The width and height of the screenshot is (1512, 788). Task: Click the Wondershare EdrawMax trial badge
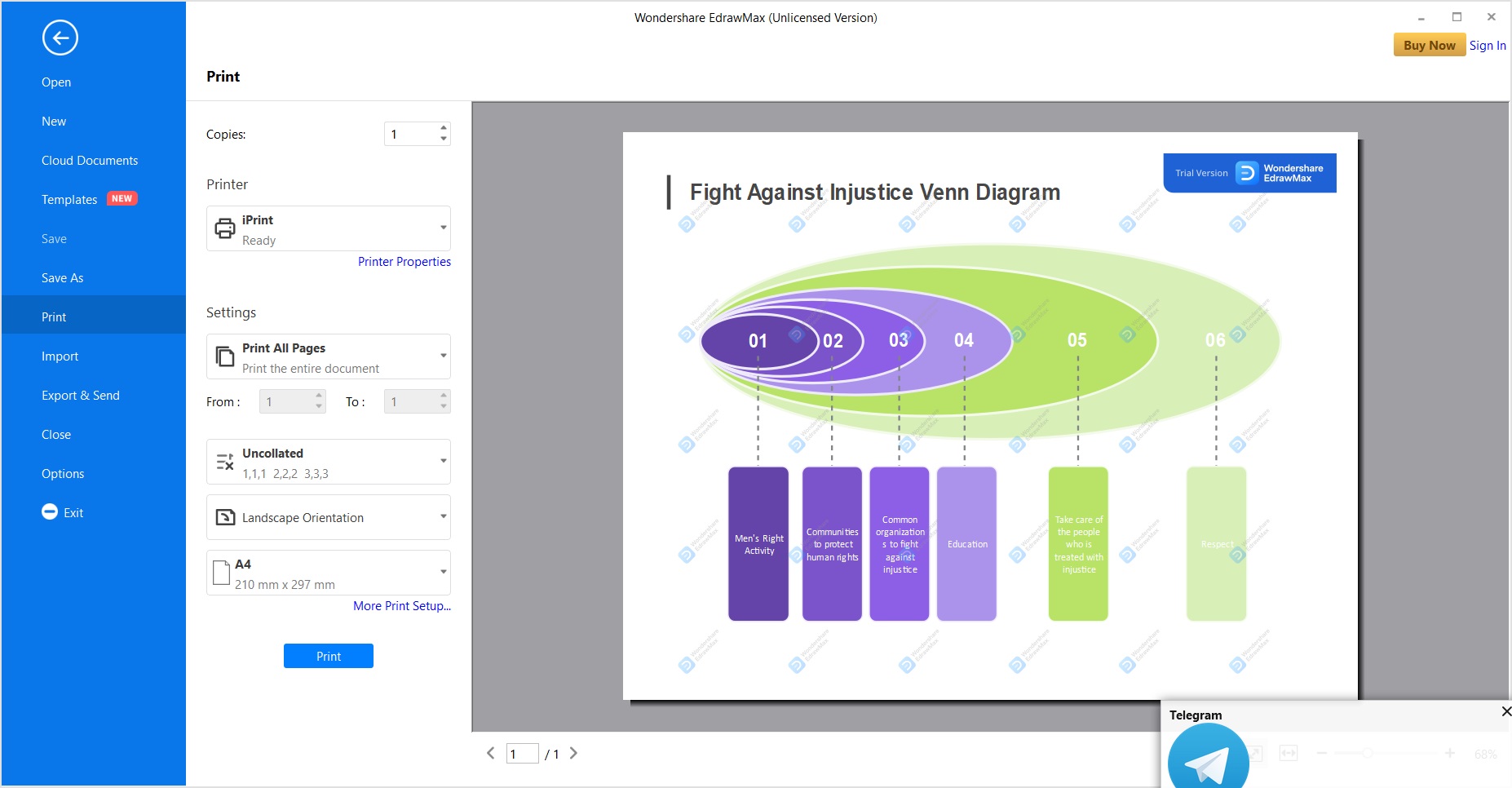click(x=1249, y=173)
